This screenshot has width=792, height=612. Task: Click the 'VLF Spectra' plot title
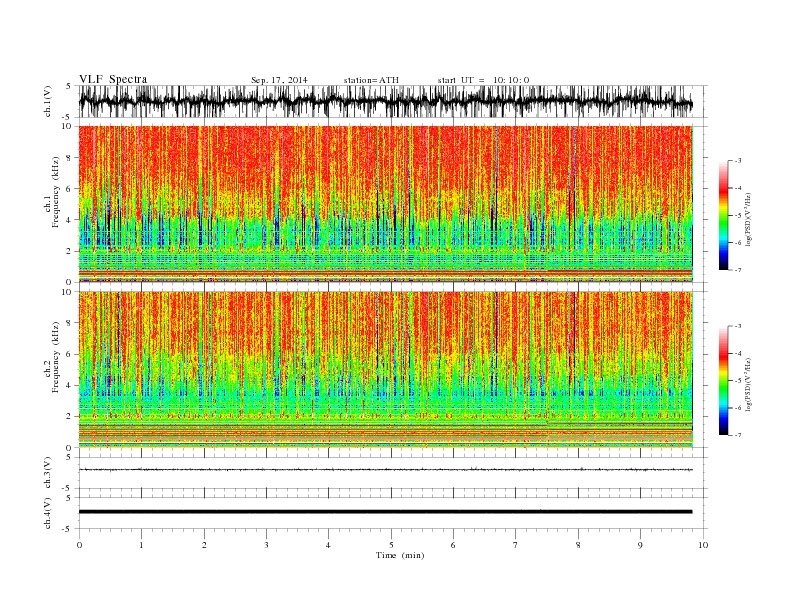(113, 79)
